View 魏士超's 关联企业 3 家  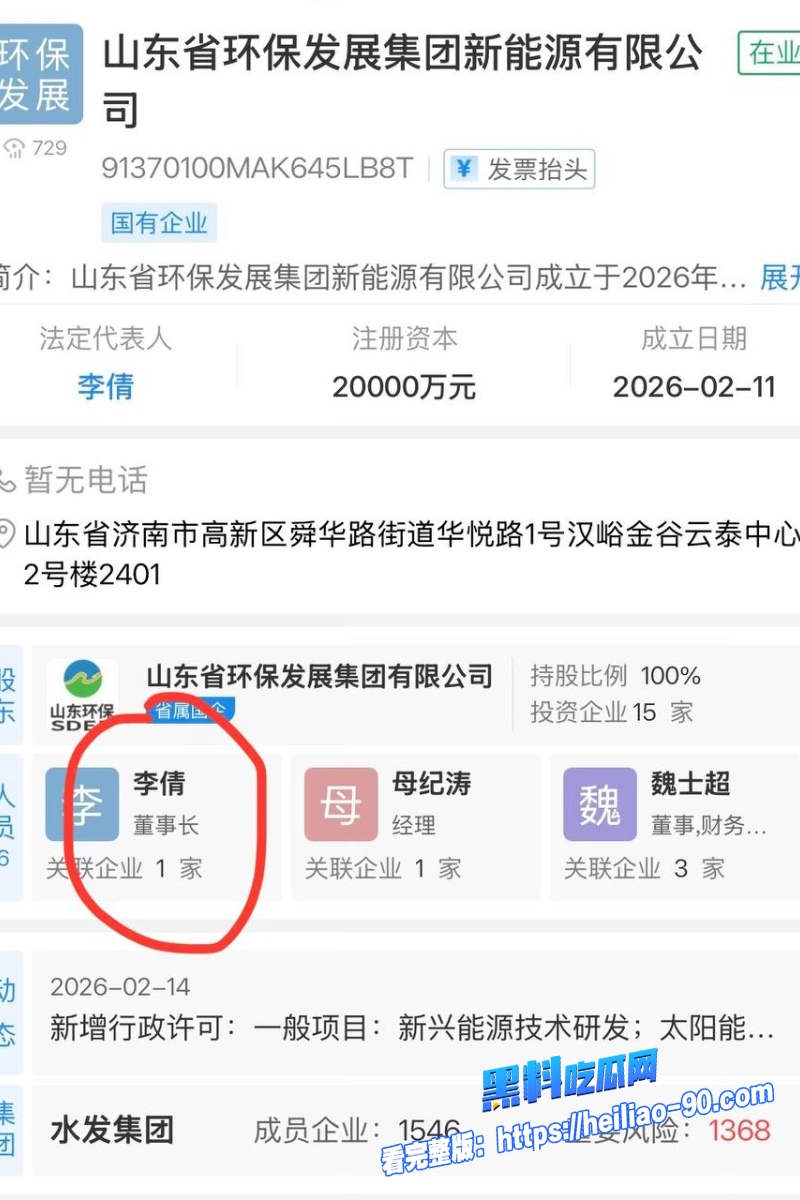[643, 868]
